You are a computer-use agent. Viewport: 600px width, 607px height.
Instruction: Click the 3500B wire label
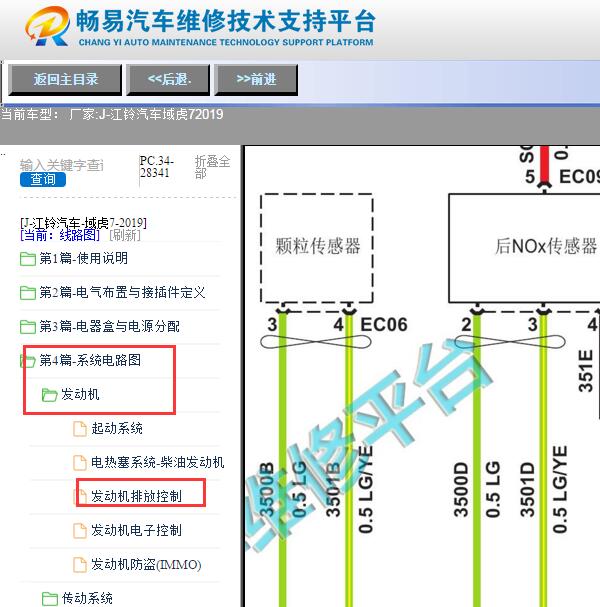pos(267,490)
